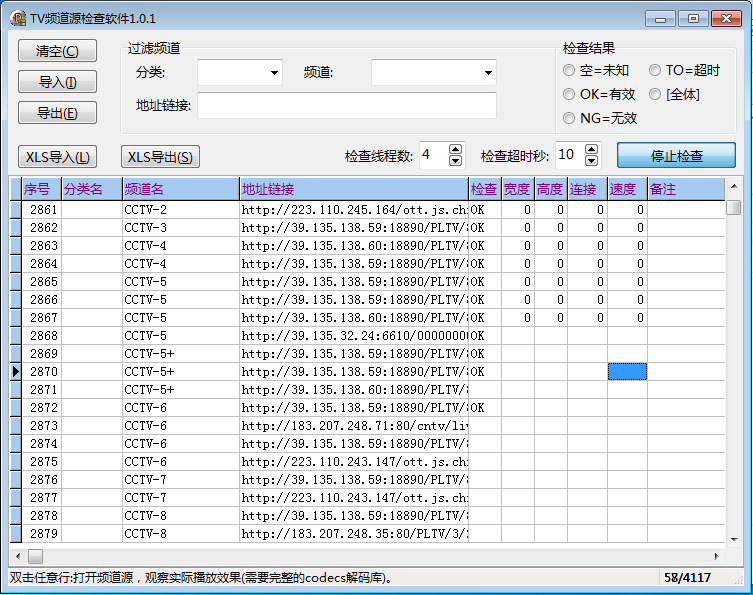753x595 pixels.
Task: Minimize the TV频道源检查软件 window
Action: click(660, 19)
